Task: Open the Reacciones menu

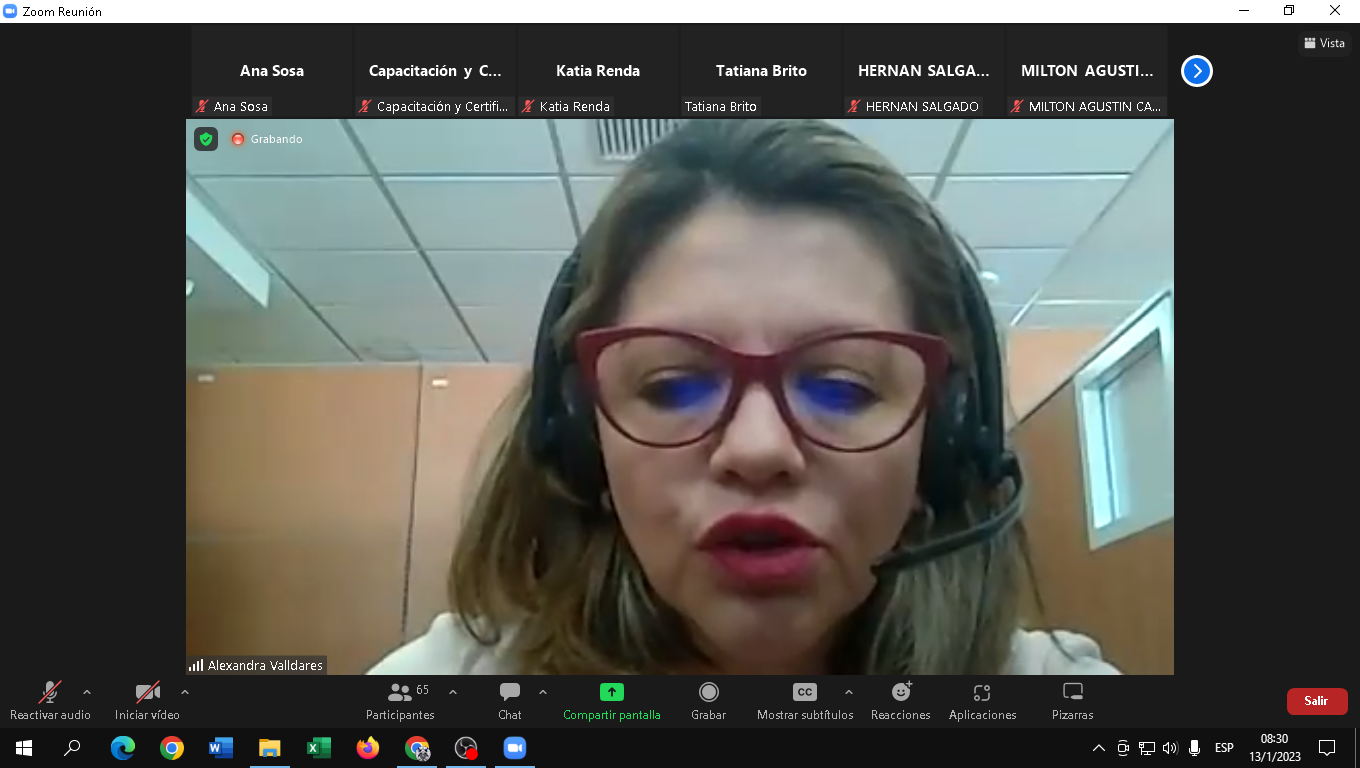Action: coord(900,700)
